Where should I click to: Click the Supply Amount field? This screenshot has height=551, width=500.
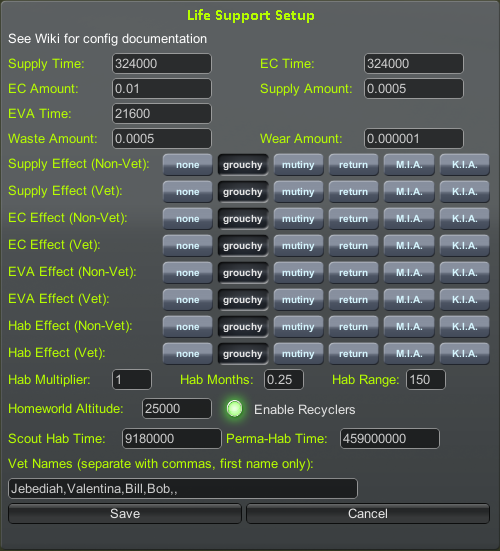[x=414, y=89]
